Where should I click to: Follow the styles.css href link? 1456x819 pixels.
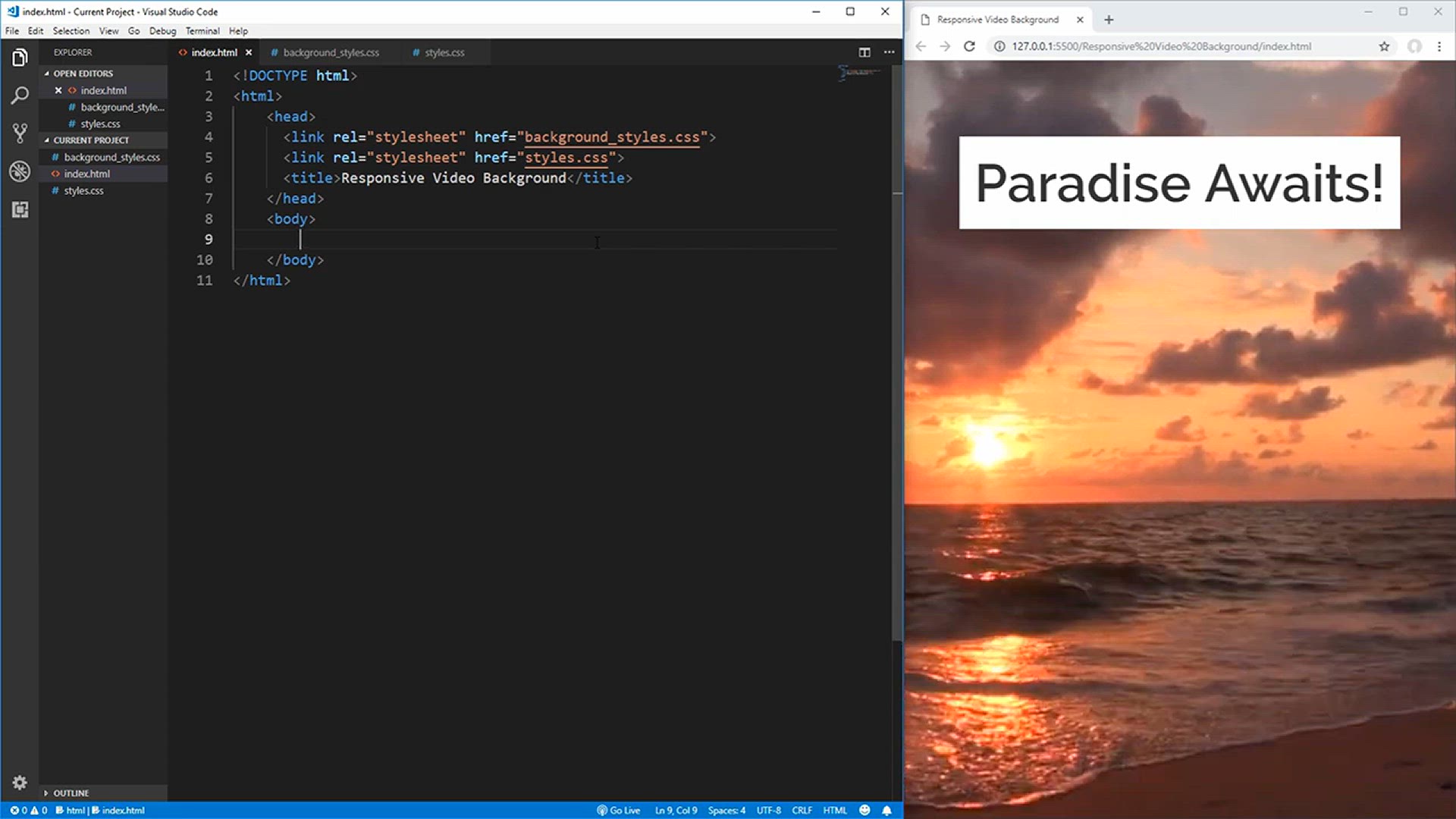click(x=566, y=158)
